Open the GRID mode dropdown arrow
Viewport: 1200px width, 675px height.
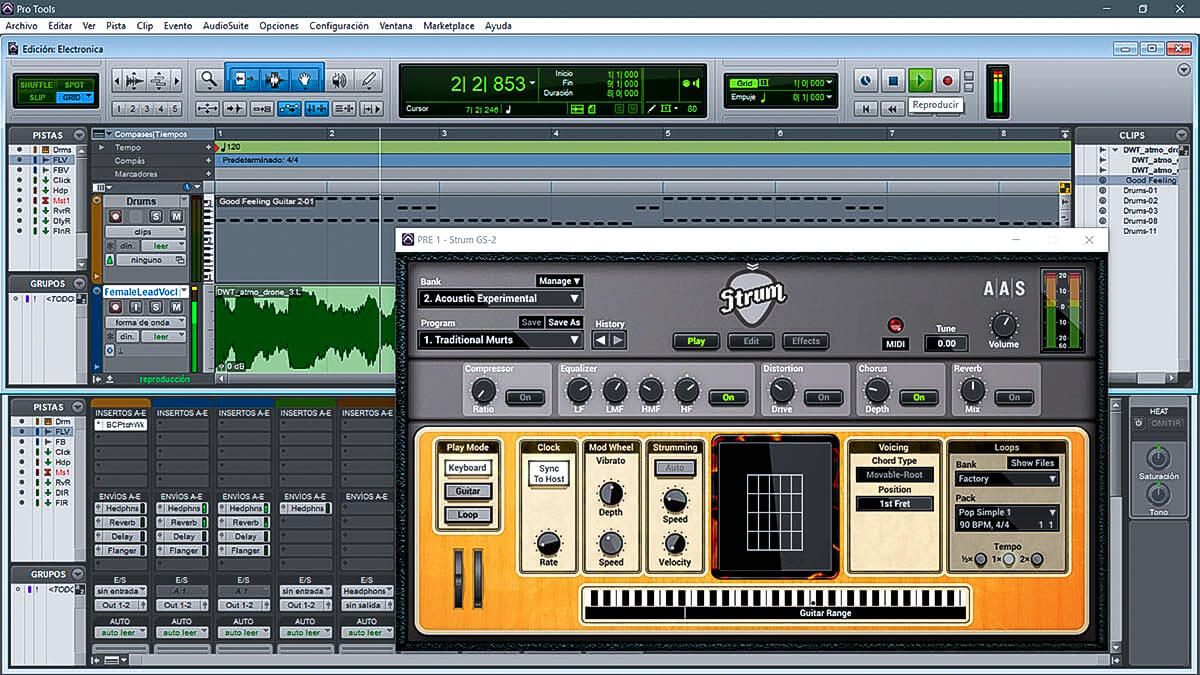pyautogui.click(x=89, y=97)
